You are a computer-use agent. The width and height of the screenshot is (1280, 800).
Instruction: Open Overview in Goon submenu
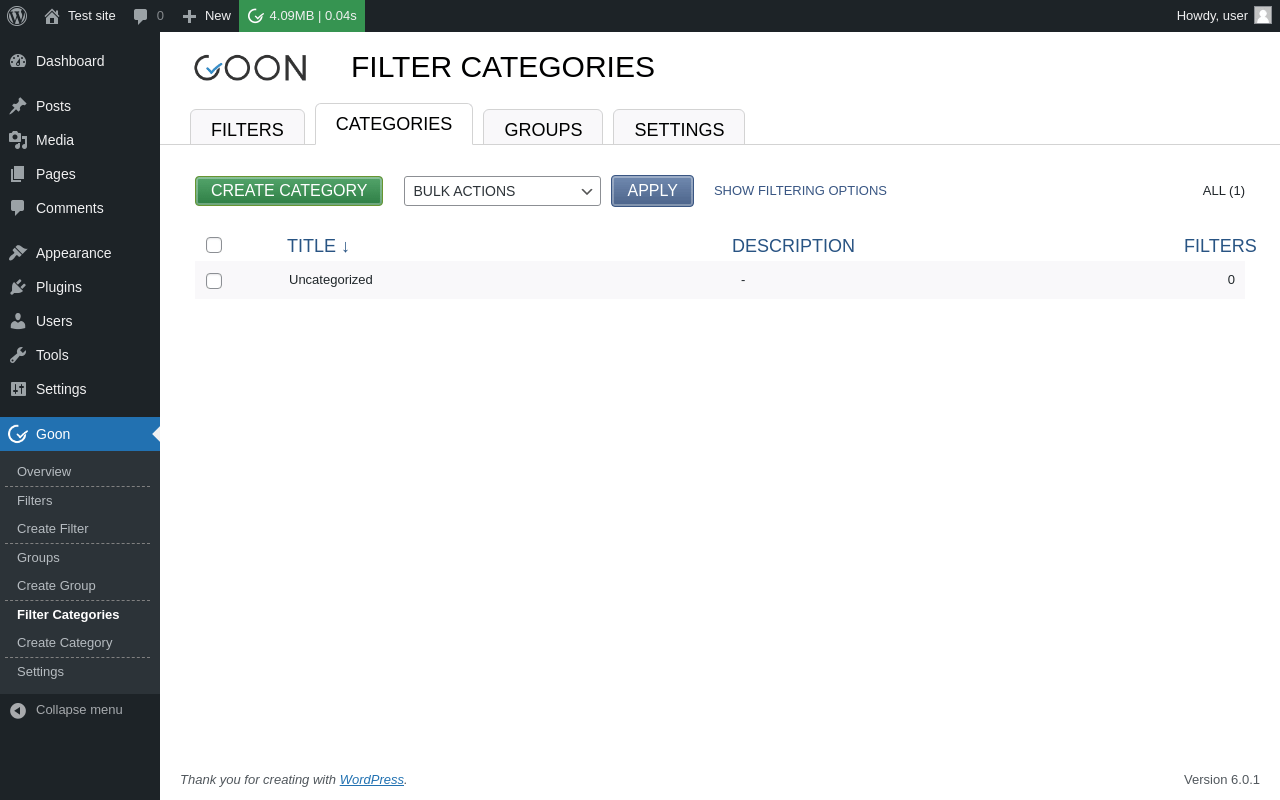(44, 472)
